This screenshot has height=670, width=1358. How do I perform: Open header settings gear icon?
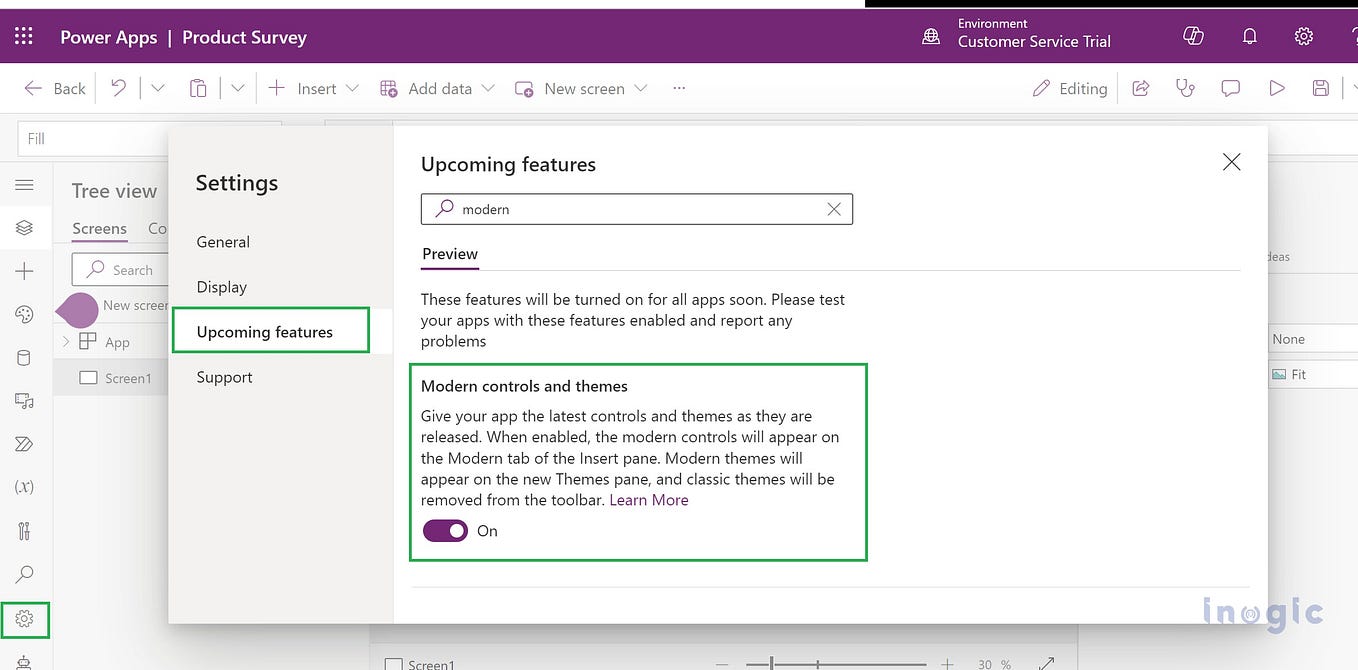pyautogui.click(x=1304, y=37)
